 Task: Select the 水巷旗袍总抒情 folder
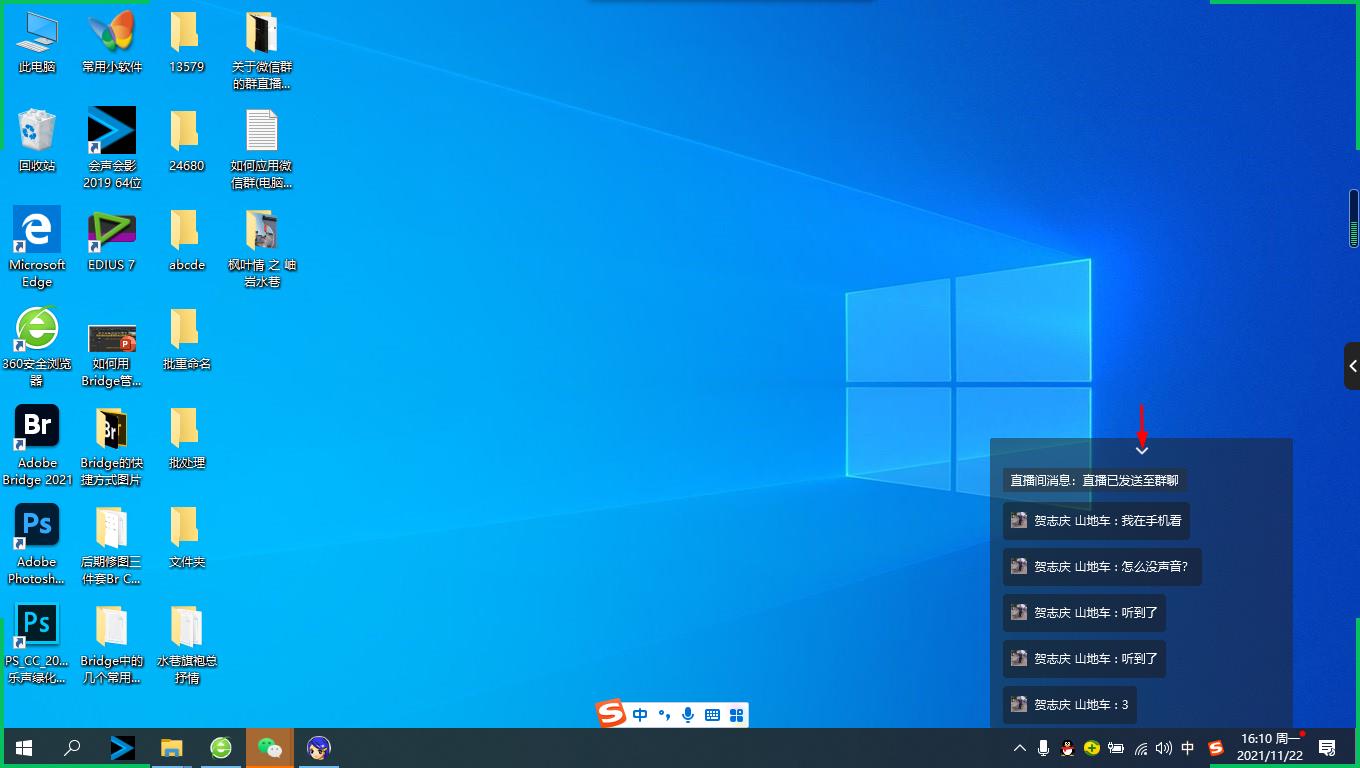(x=186, y=643)
